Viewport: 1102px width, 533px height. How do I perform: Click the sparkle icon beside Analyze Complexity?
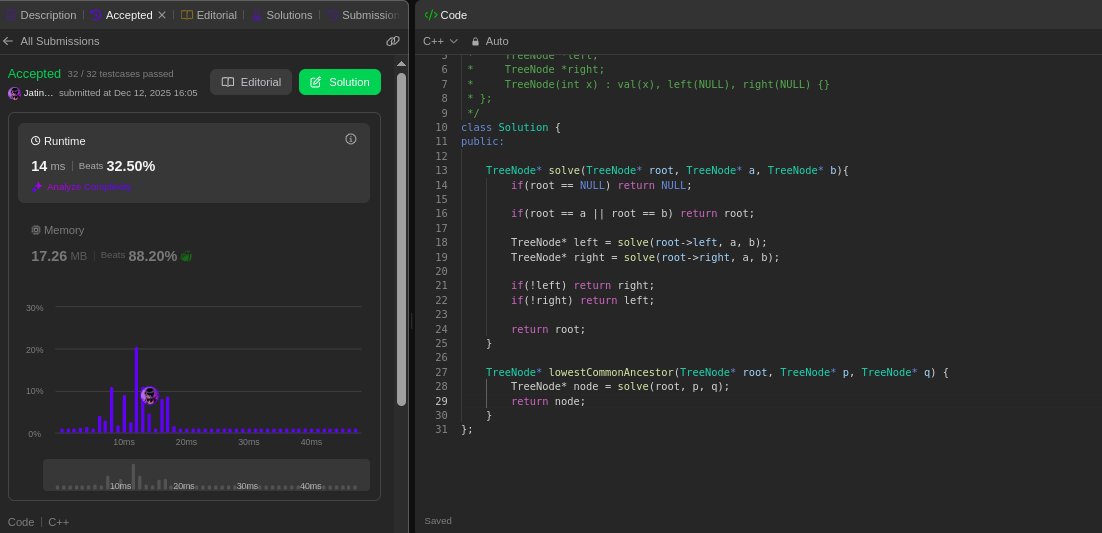coord(37,187)
